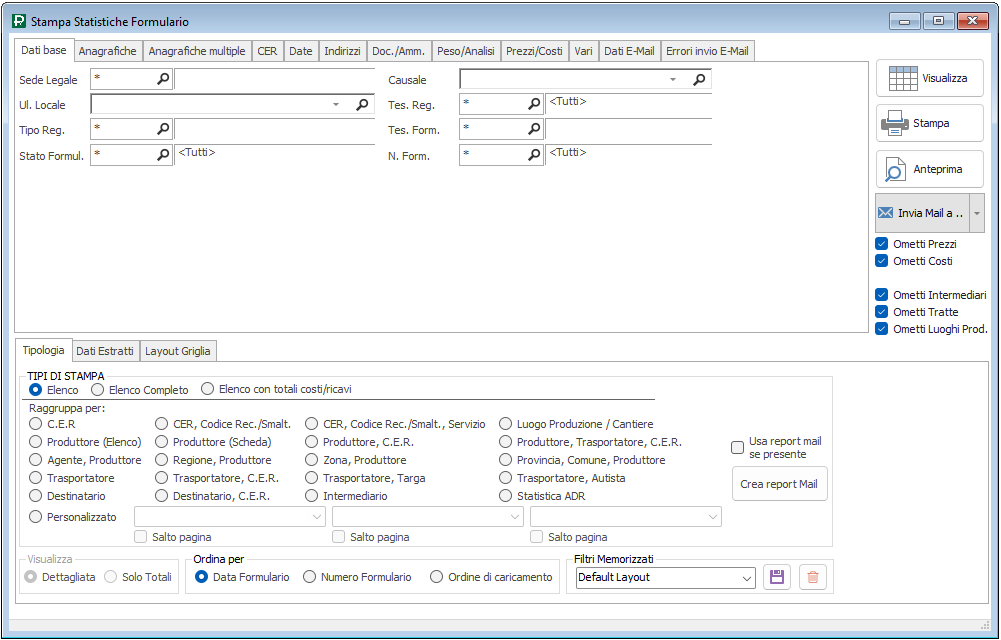Enable Usa report mail se presente
The image size is (1001, 640).
tap(738, 448)
